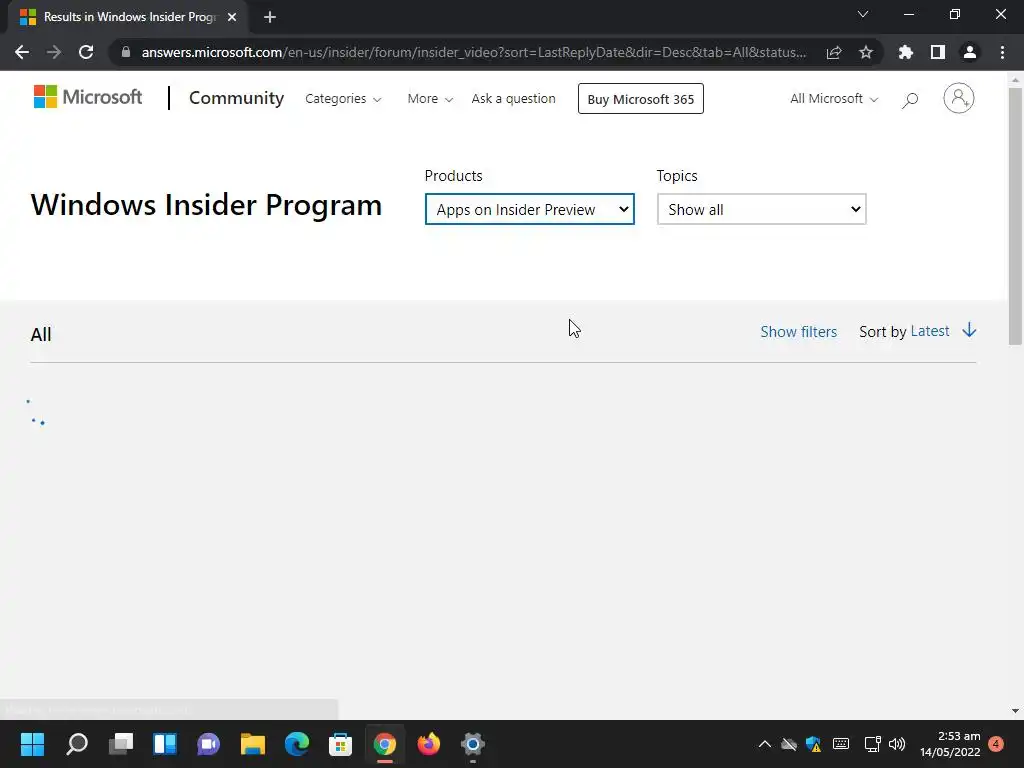Image resolution: width=1024 pixels, height=768 pixels.
Task: Expand the All Microsoft menu
Action: click(x=833, y=99)
